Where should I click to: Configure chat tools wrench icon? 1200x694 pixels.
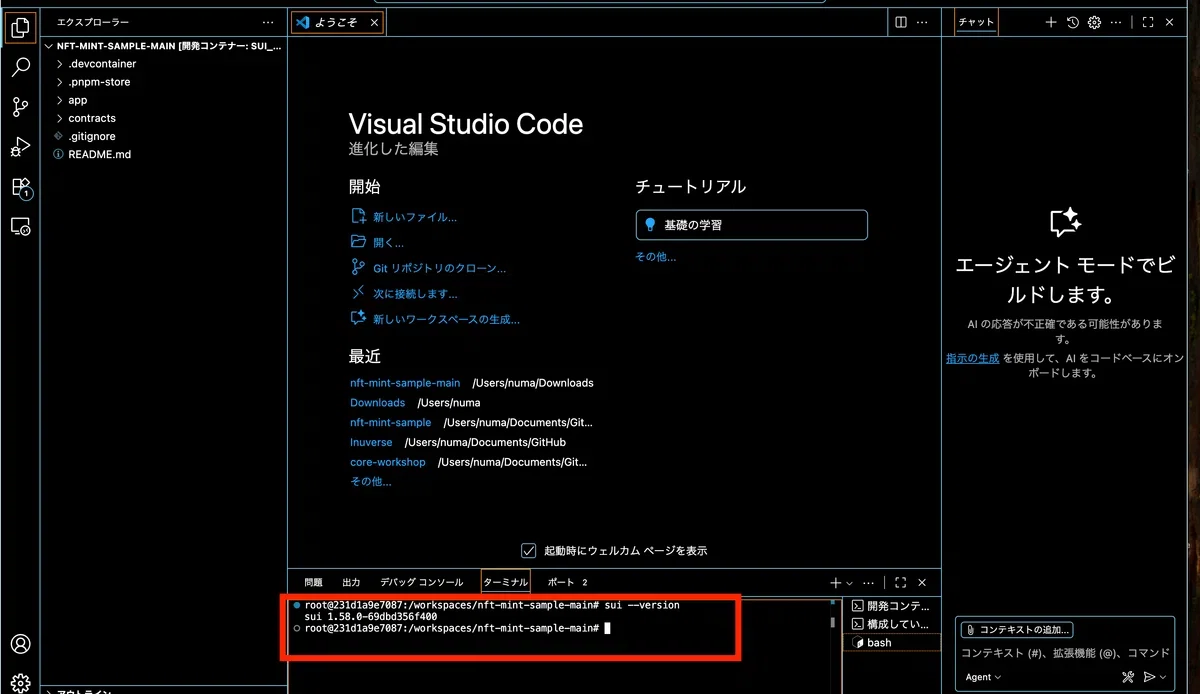(1128, 677)
